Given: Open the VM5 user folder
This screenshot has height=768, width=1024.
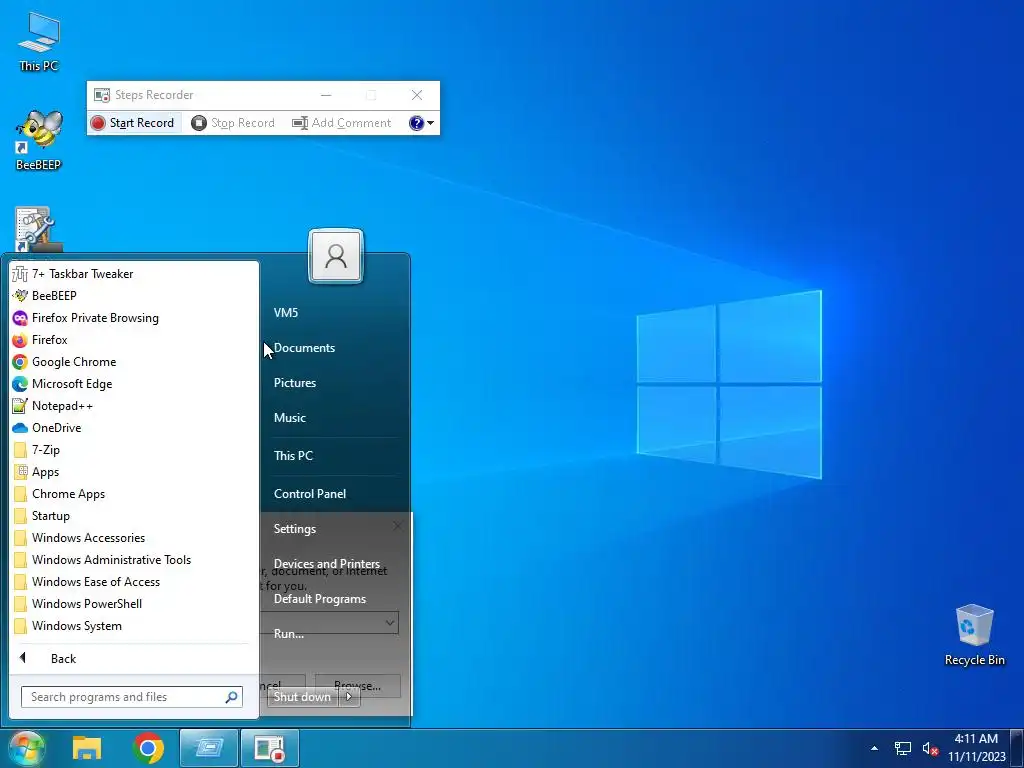Looking at the screenshot, I should 286,313.
